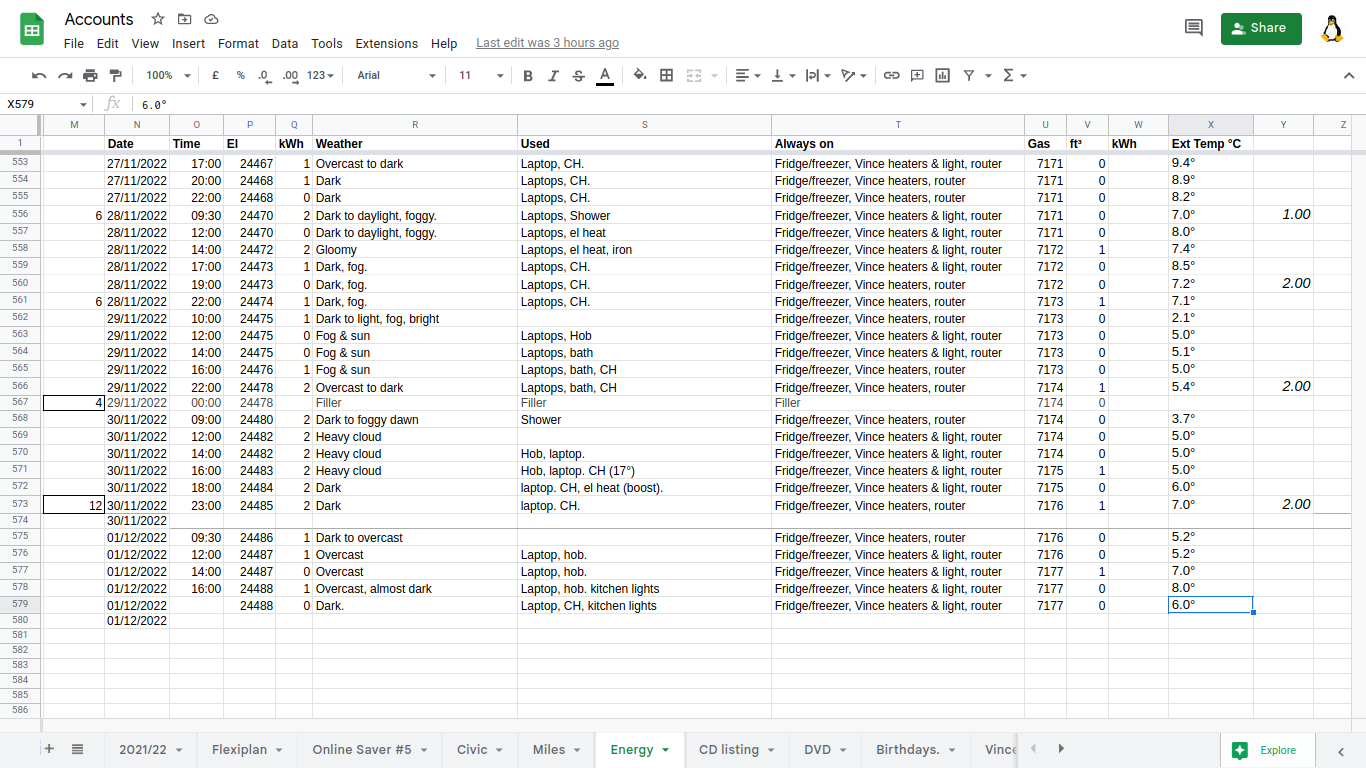
Task: Click the green Share button
Action: (1261, 28)
